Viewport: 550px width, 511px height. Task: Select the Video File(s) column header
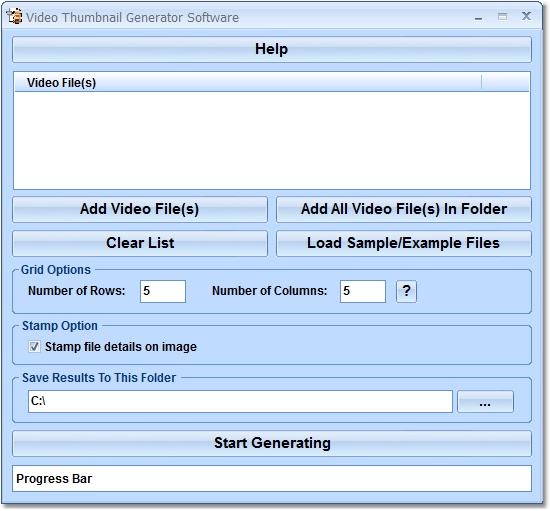(x=248, y=83)
